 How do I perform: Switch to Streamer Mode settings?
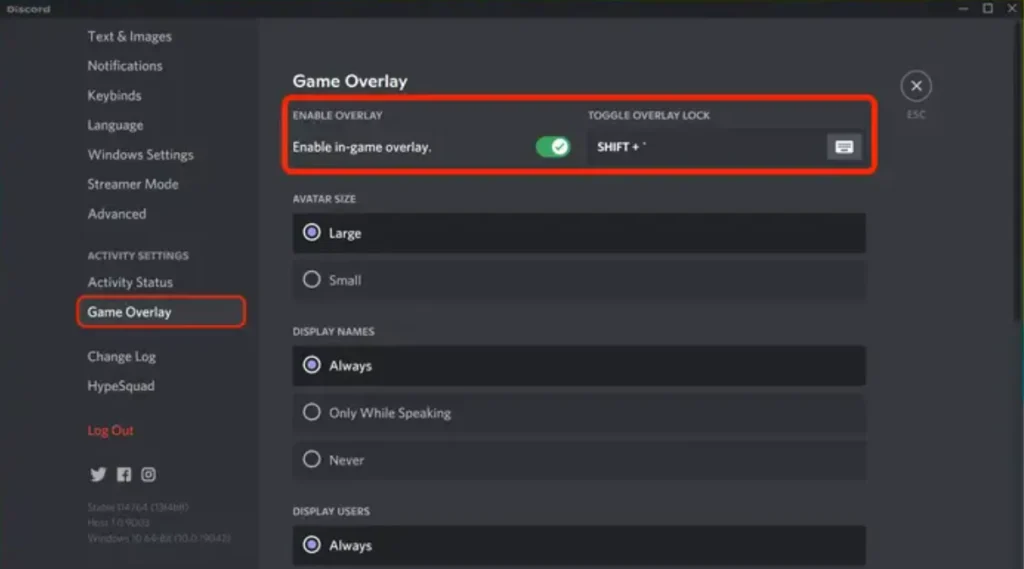point(133,184)
